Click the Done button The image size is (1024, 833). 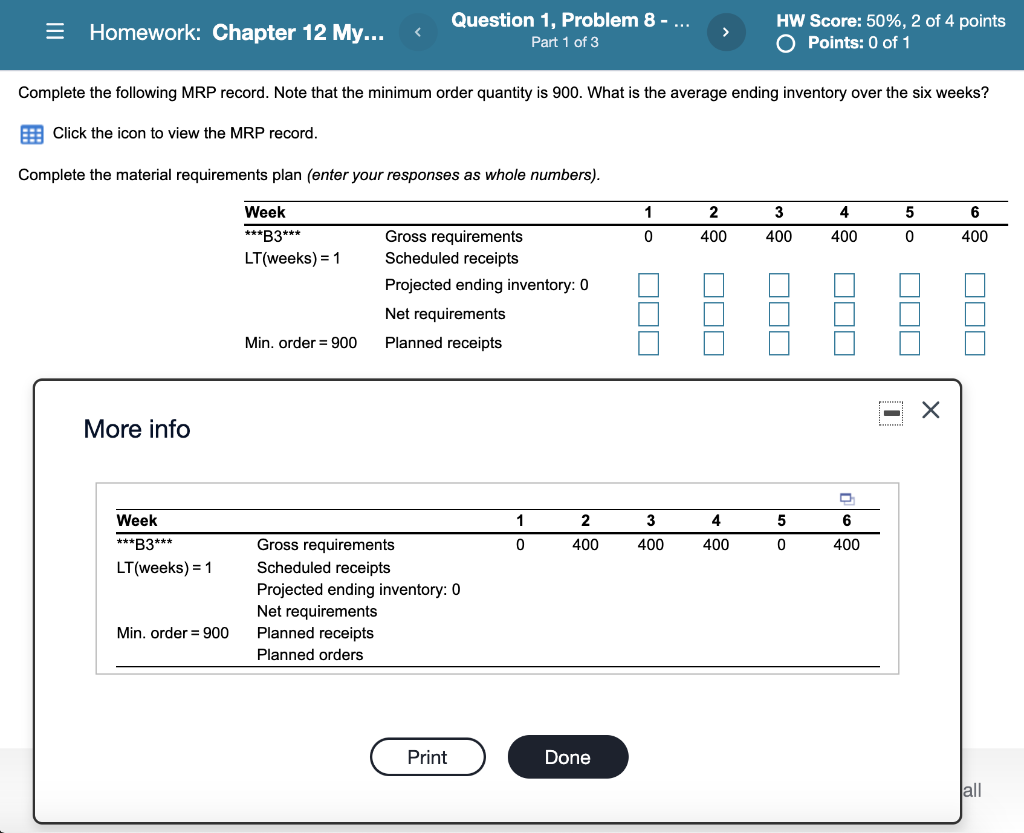pyautogui.click(x=568, y=757)
